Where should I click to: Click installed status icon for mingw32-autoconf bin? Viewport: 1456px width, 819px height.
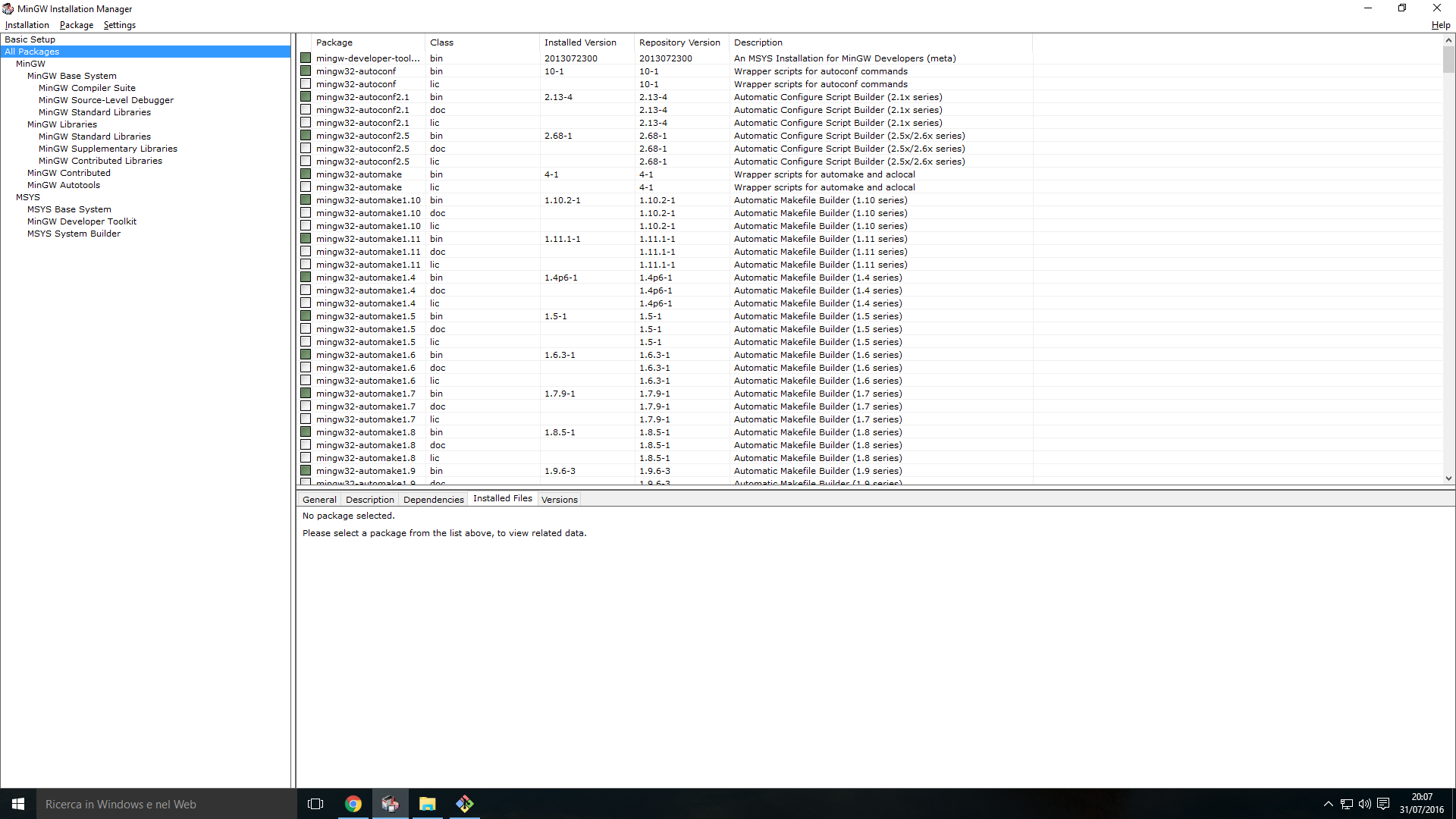306,71
